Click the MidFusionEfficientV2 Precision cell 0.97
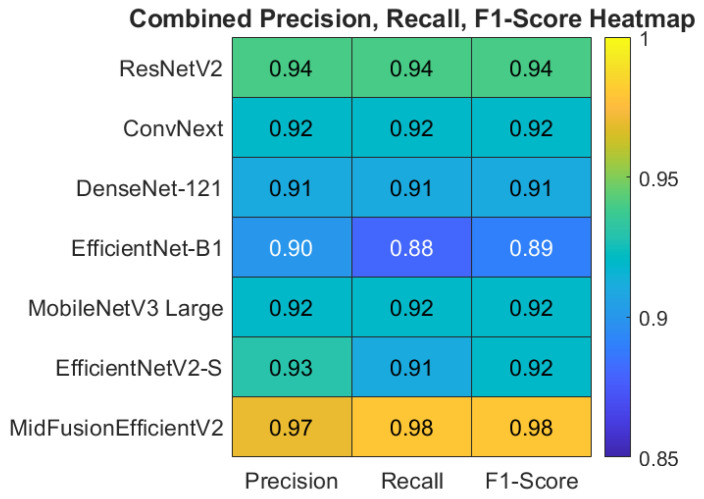This screenshot has height=499, width=704. click(x=292, y=427)
